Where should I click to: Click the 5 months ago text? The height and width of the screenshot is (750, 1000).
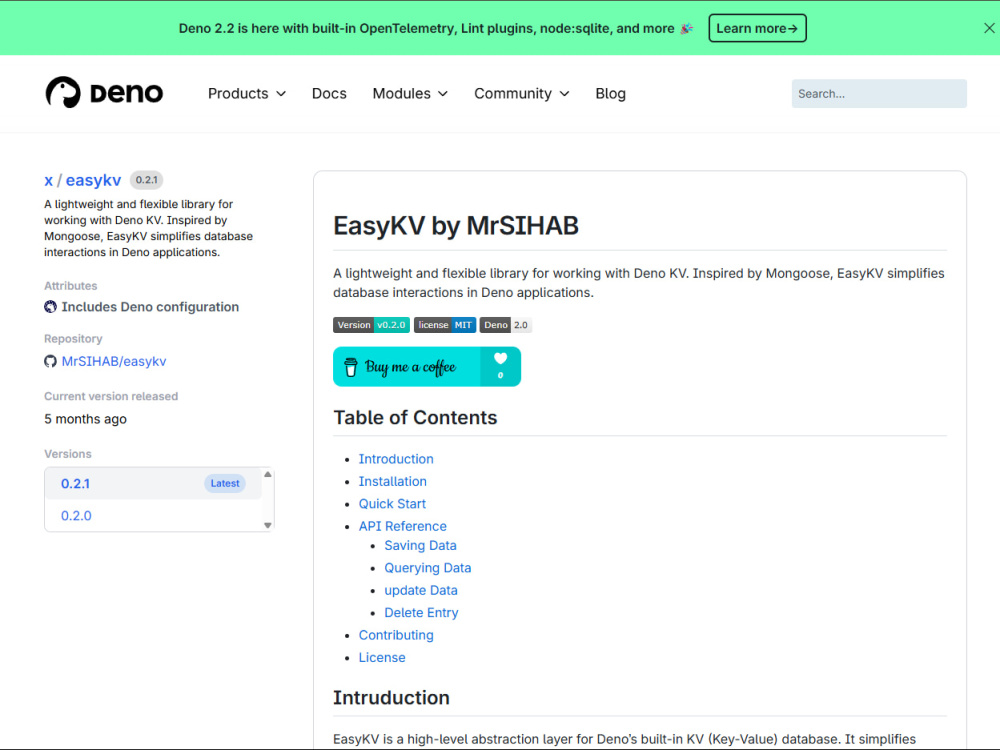click(85, 419)
